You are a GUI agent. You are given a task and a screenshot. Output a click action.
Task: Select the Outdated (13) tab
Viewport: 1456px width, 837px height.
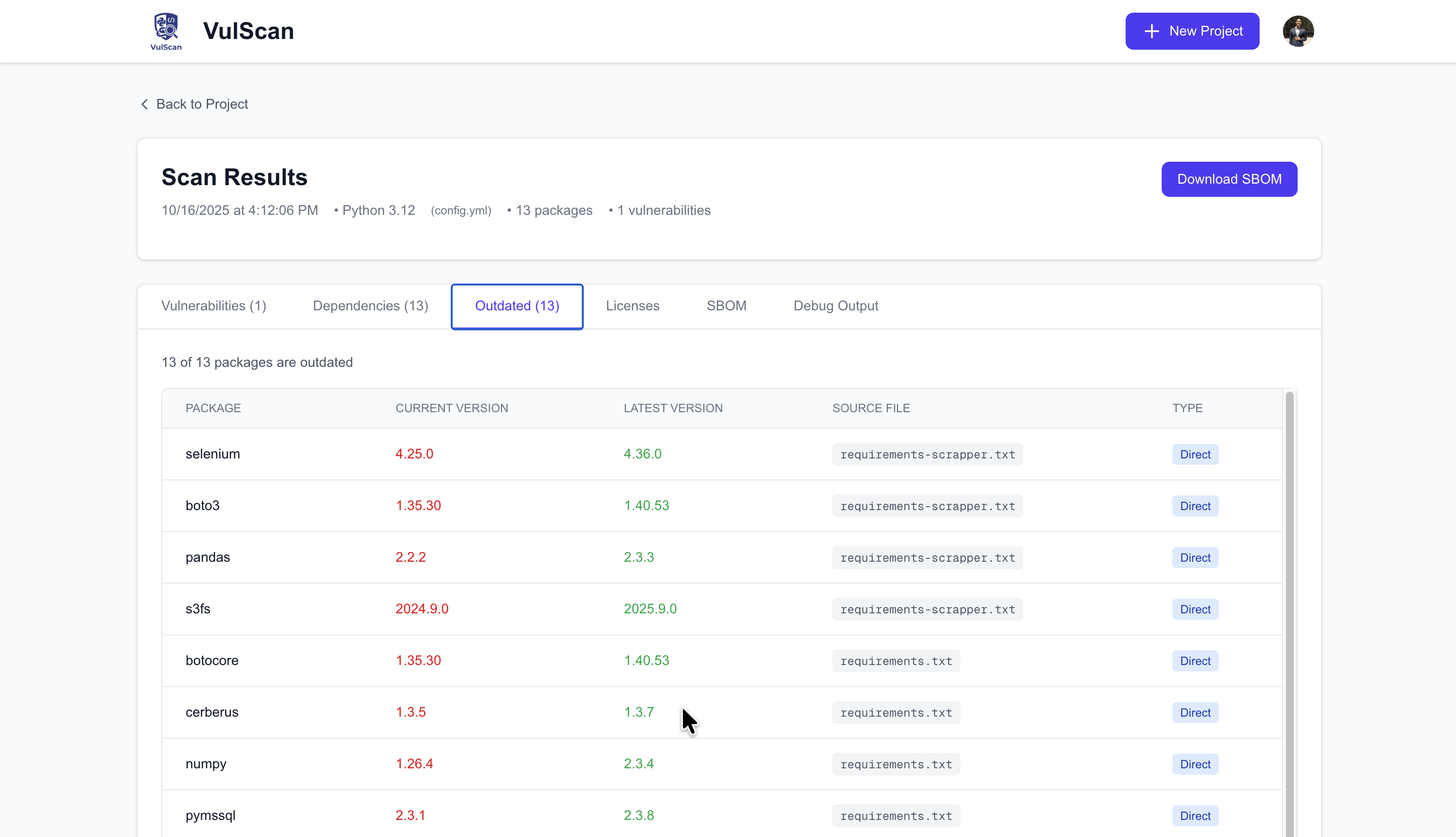pos(516,306)
